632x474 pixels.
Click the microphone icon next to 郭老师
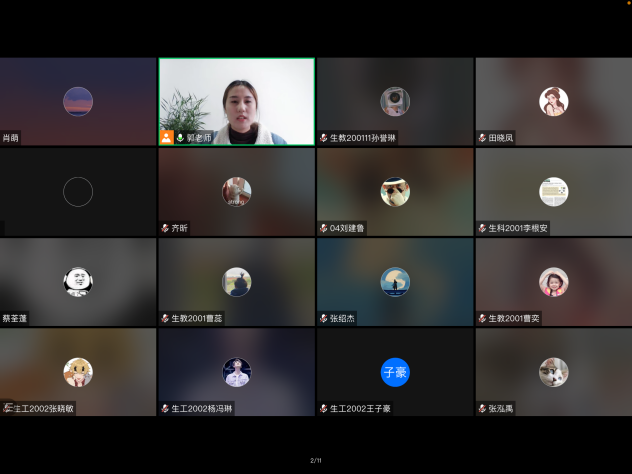[x=180, y=137]
